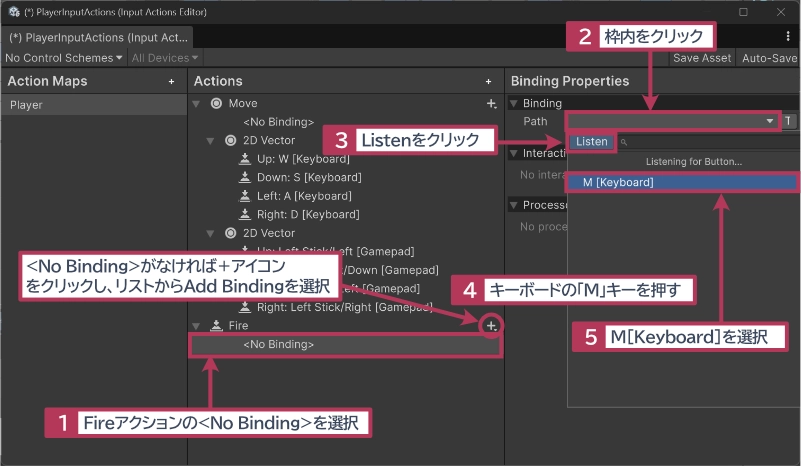The width and height of the screenshot is (801, 466).
Task: Toggle the Listen button for input
Action: (592, 142)
